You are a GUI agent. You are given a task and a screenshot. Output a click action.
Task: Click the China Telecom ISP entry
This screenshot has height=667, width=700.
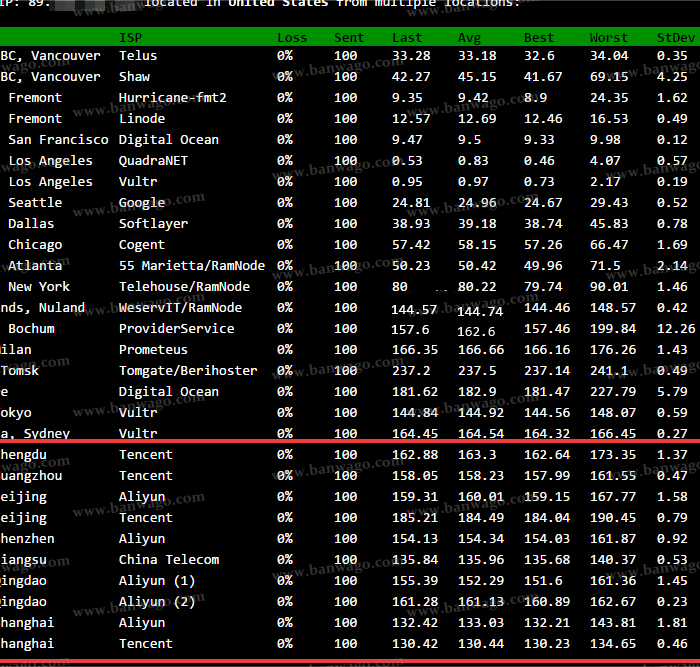point(169,560)
